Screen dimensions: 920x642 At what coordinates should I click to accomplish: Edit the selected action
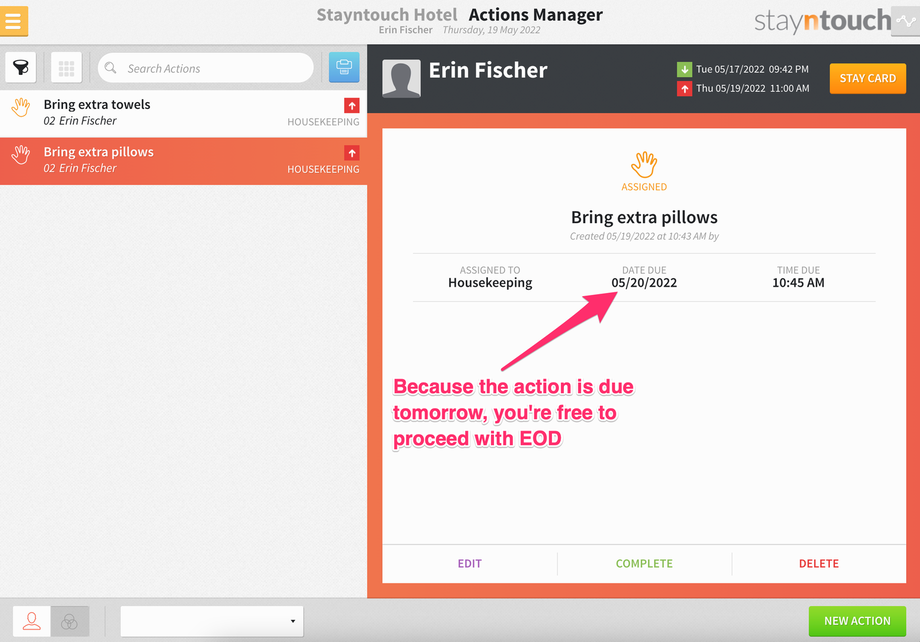click(x=469, y=563)
